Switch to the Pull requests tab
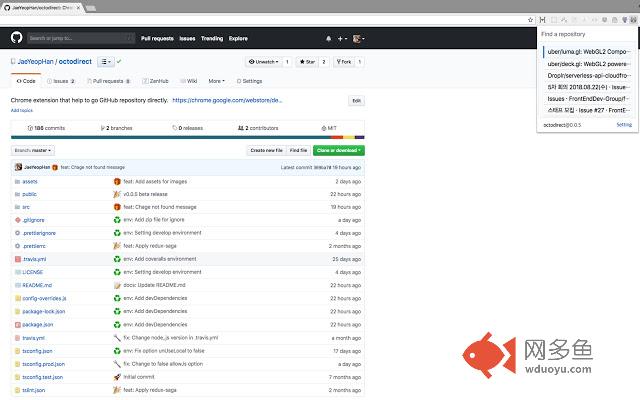This screenshot has width=640, height=400. pyautogui.click(x=109, y=81)
